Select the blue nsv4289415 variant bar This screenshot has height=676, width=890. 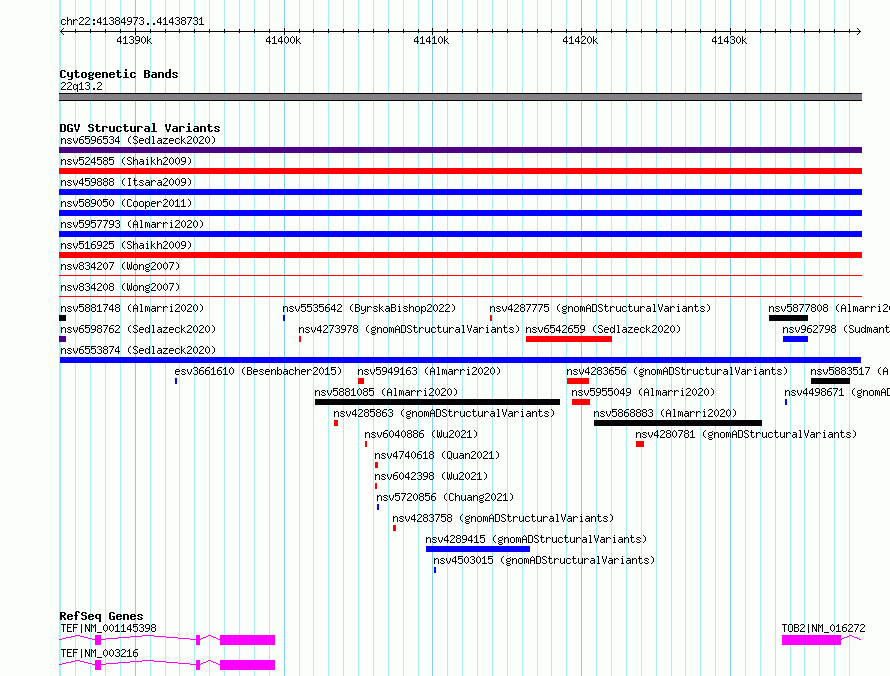478,549
